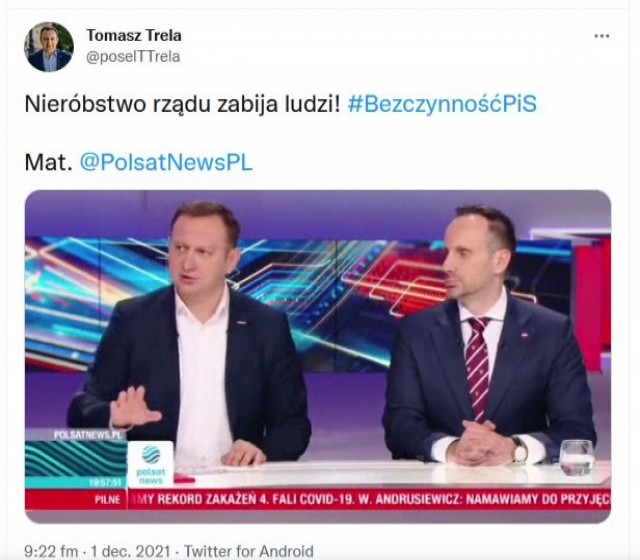Screen dimensions: 640x560
Task: Open the @PolsatNewsPL mention
Action: (166, 162)
